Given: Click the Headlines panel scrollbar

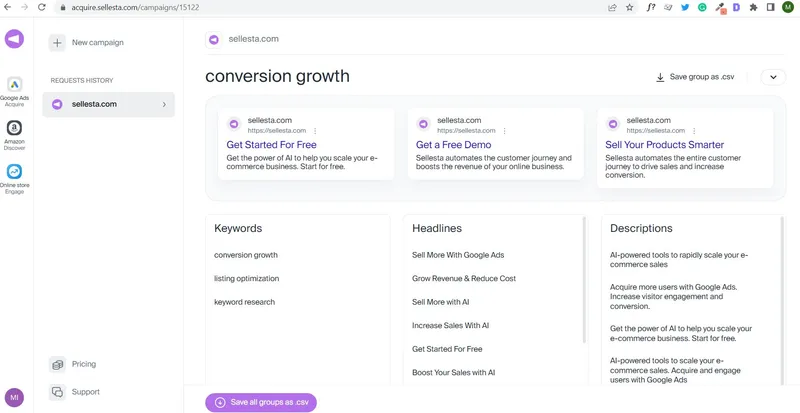Looking at the screenshot, I should pyautogui.click(x=585, y=280).
